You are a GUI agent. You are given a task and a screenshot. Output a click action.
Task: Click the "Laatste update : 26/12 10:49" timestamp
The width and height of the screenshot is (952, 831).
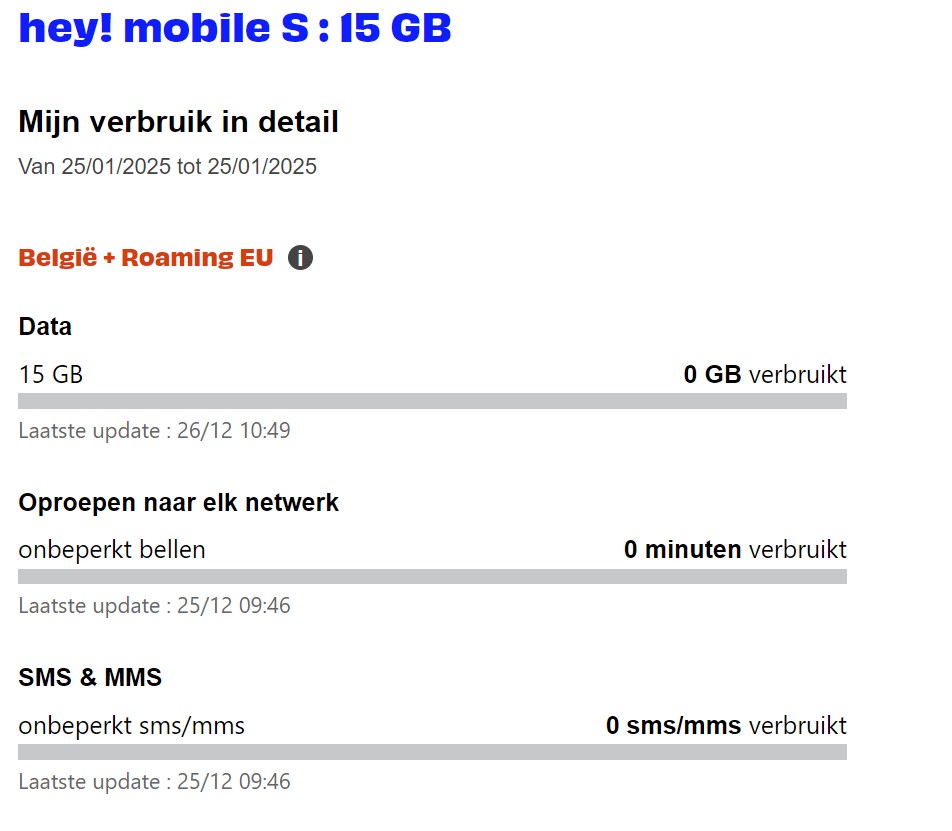pyautogui.click(x=154, y=431)
